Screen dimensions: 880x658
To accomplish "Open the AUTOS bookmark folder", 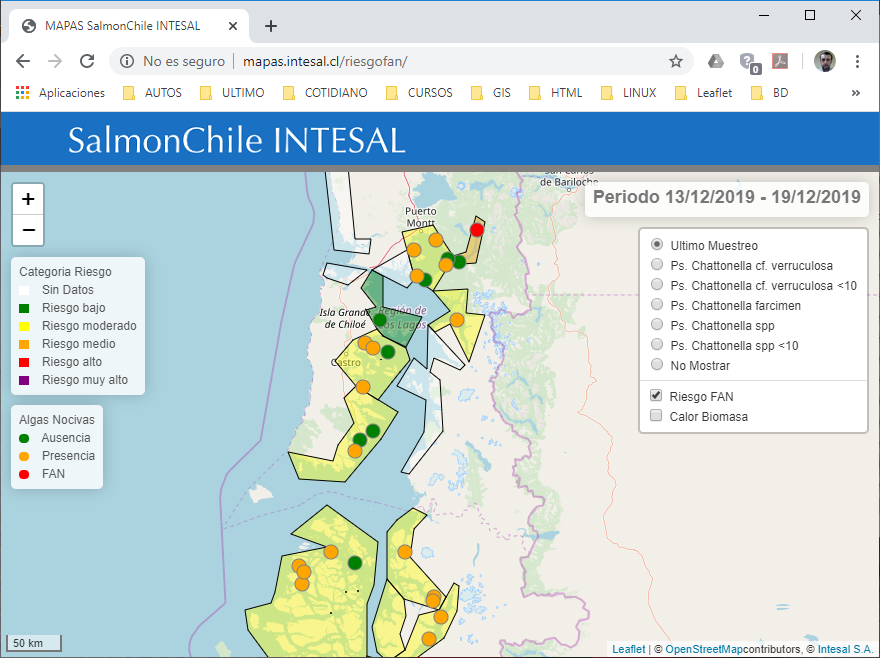I will click(x=153, y=93).
